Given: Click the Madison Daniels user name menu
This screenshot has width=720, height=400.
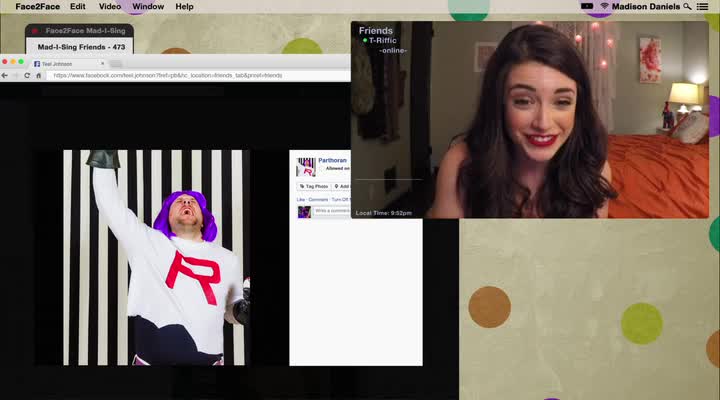Looking at the screenshot, I should pos(645,7).
